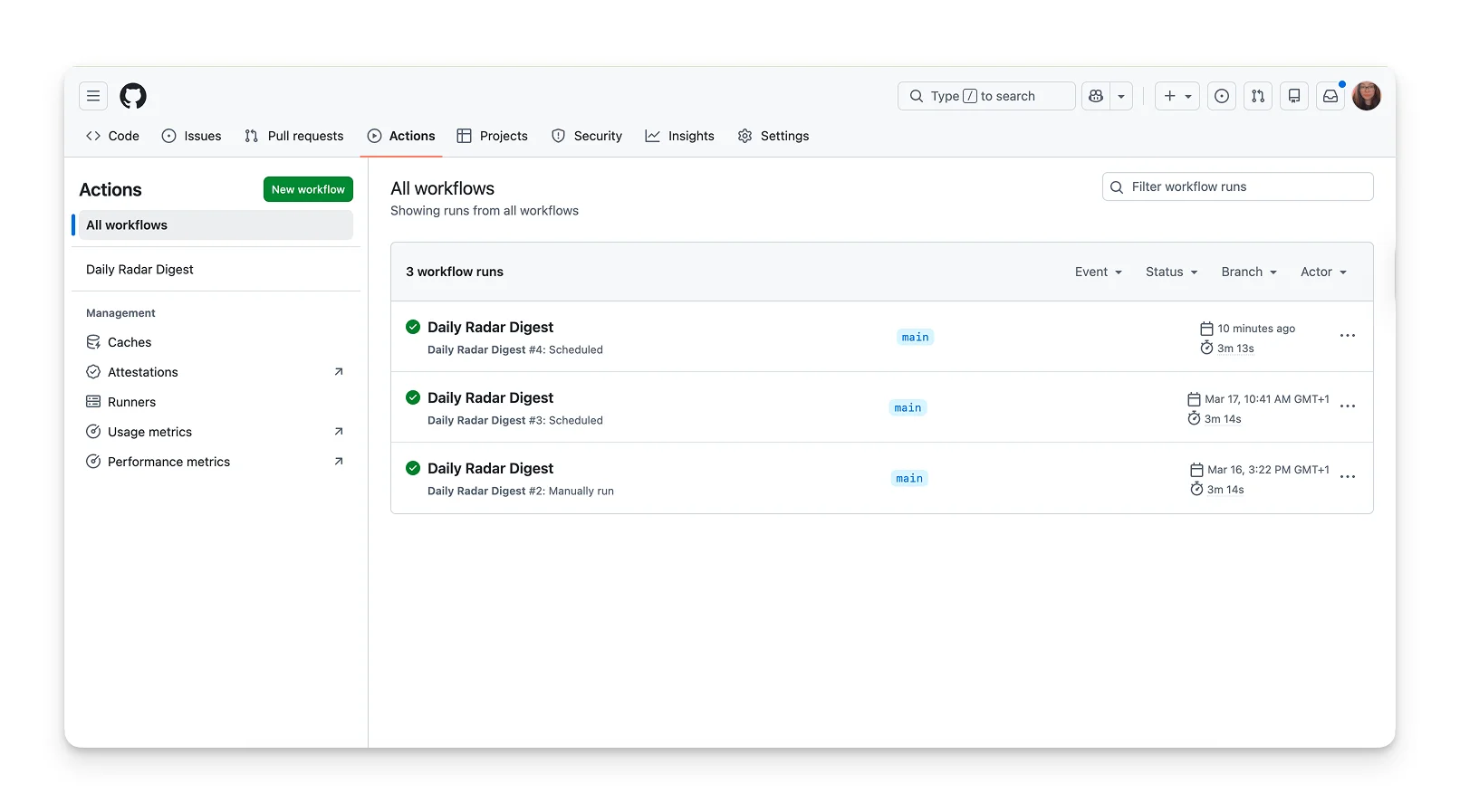Screen dimensions: 1460x812
Task: Open the user profile avatar menu
Action: pos(1367,96)
